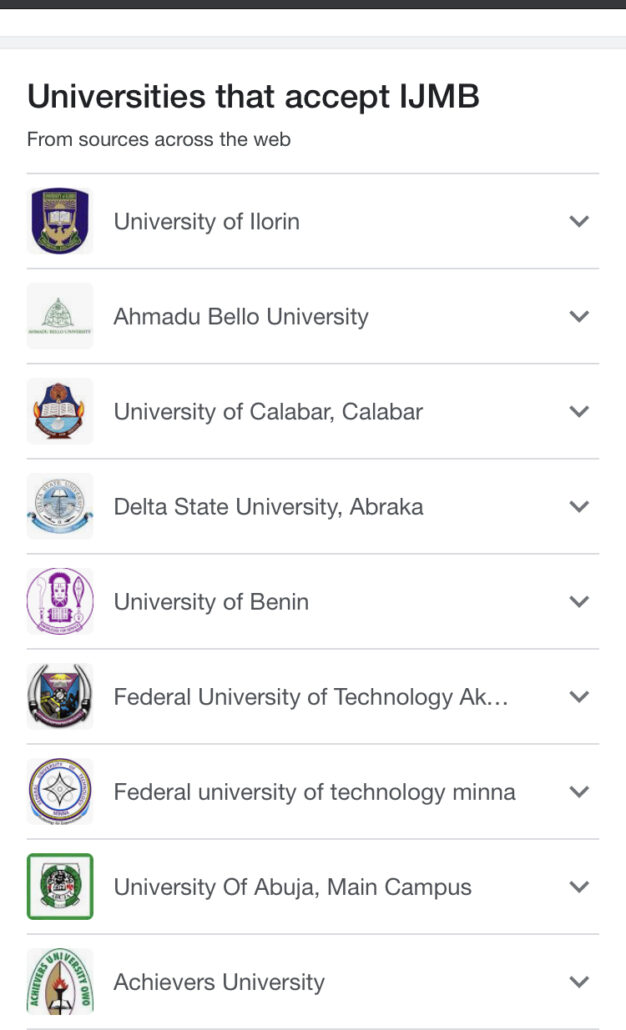Screen dimensions: 626x1030
Task: Click the Achievers University logo
Action: [60, 981]
